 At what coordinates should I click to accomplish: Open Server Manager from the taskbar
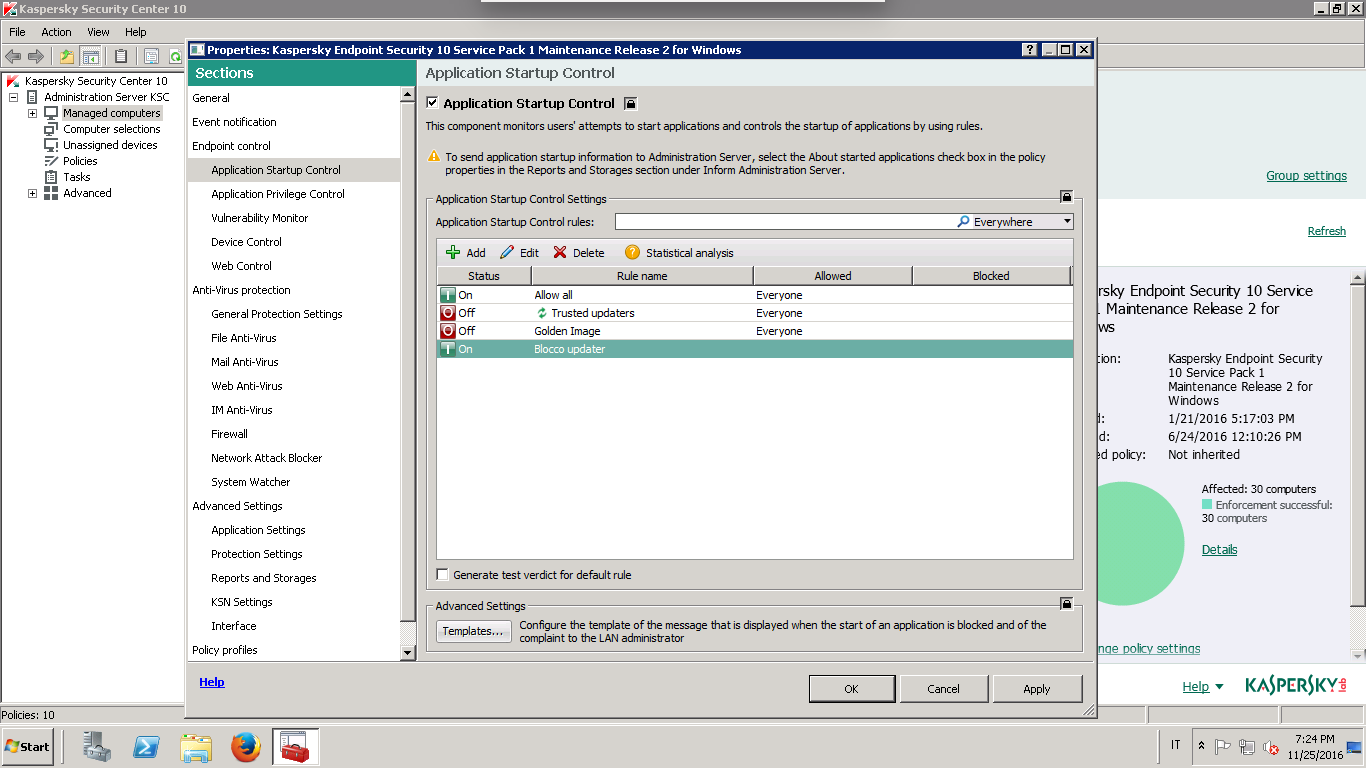point(97,746)
